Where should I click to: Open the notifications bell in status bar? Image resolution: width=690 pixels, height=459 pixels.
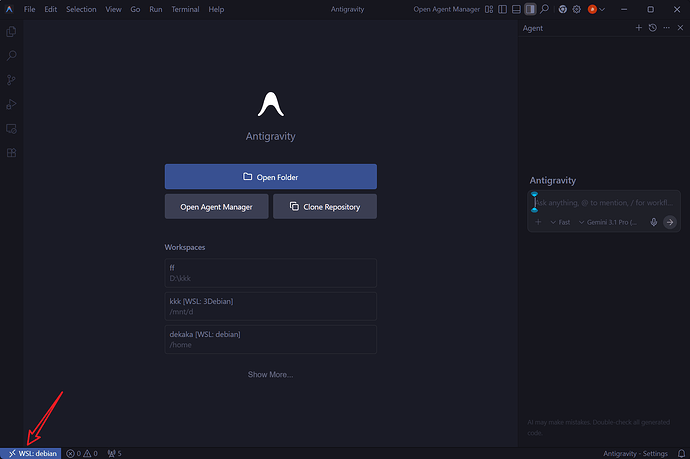pyautogui.click(x=681, y=453)
